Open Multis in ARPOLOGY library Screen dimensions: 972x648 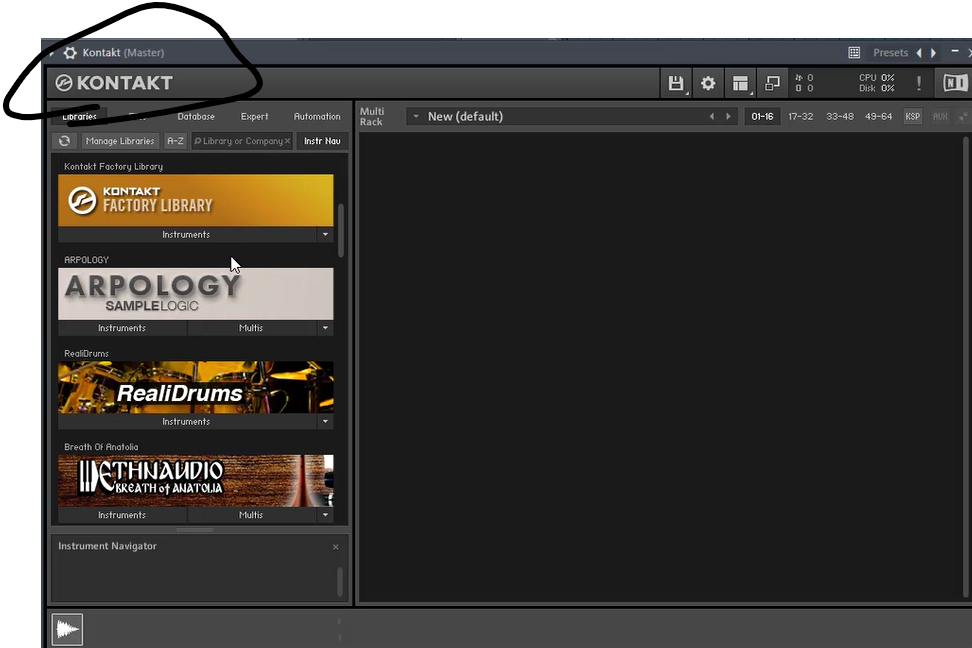(251, 328)
